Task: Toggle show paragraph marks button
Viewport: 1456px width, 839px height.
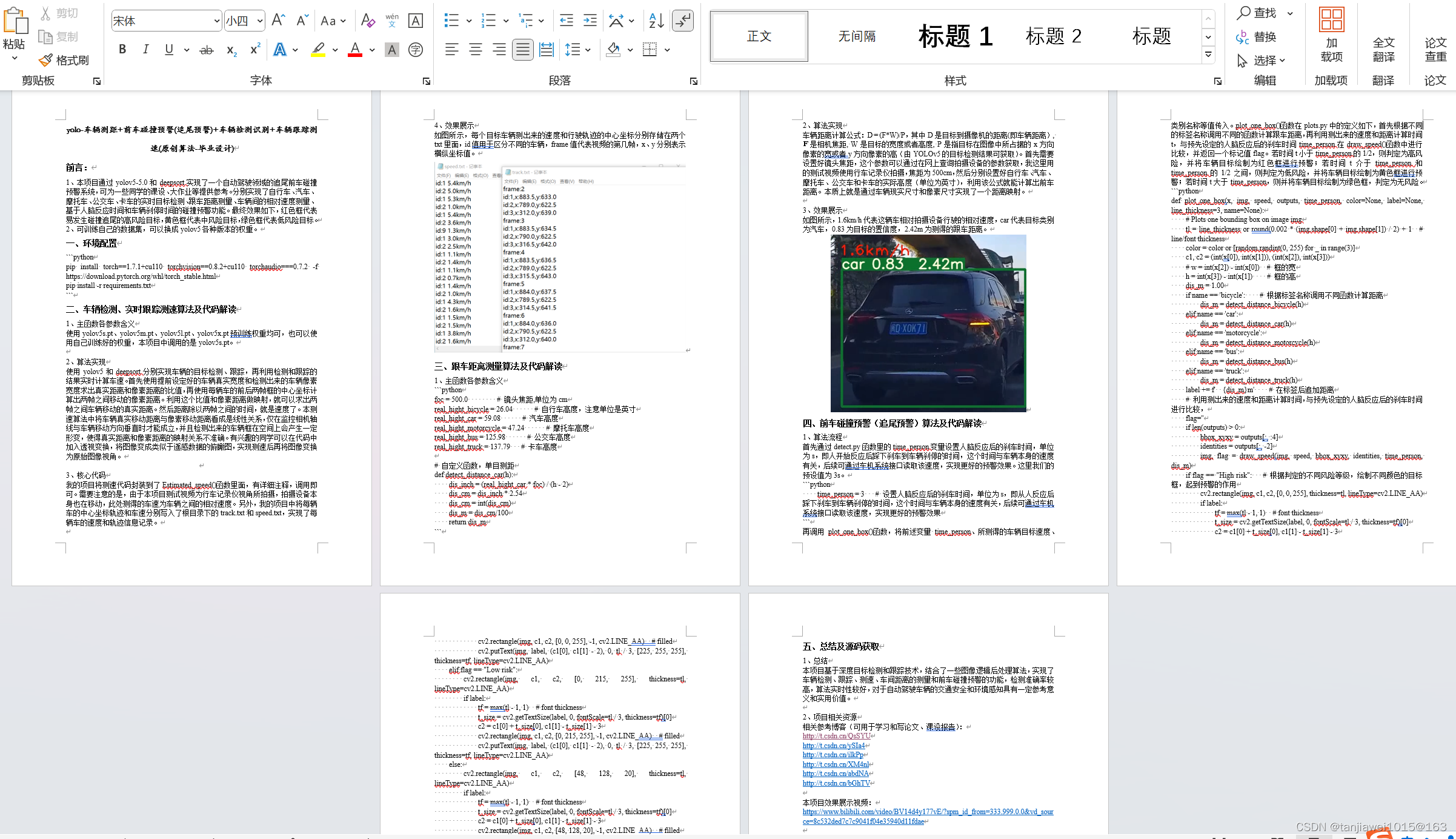Action: click(x=683, y=21)
